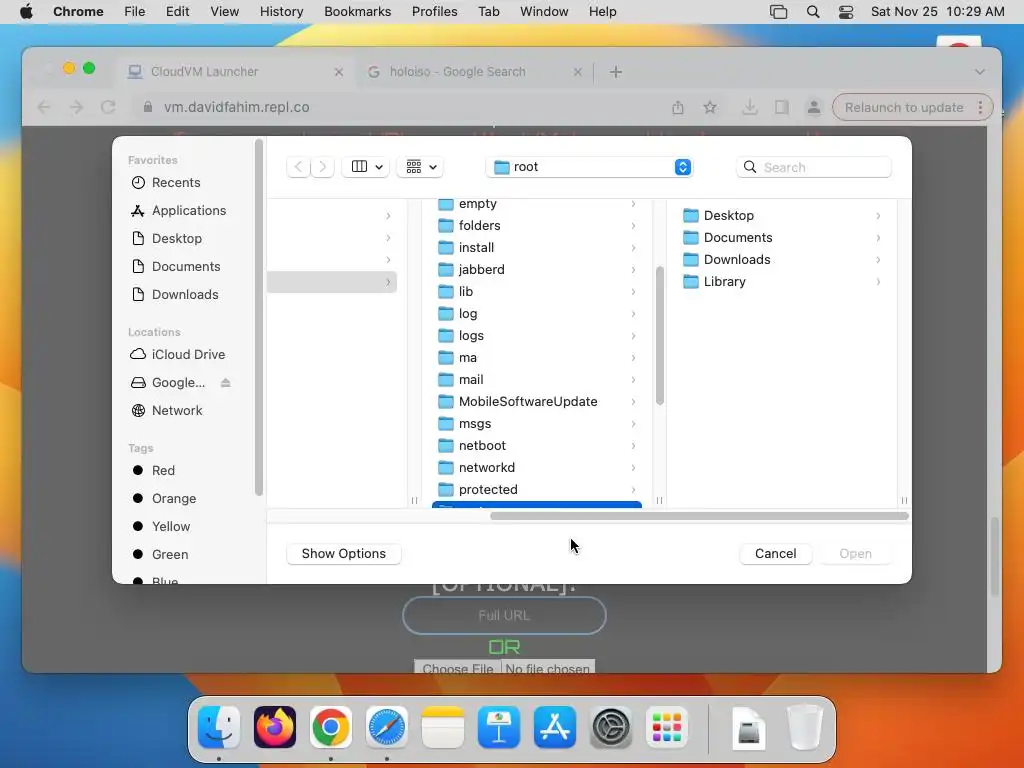1024x768 pixels.
Task: Launch Safari from the Dock
Action: 387,727
